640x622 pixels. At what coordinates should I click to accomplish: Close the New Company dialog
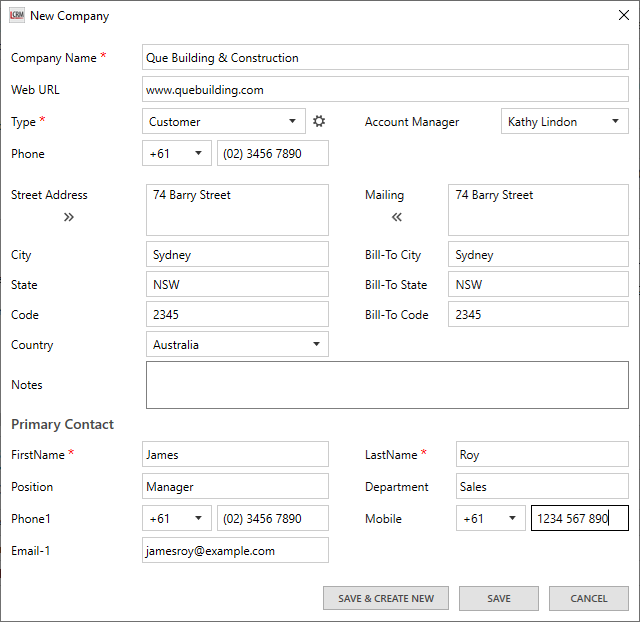pyautogui.click(x=624, y=15)
